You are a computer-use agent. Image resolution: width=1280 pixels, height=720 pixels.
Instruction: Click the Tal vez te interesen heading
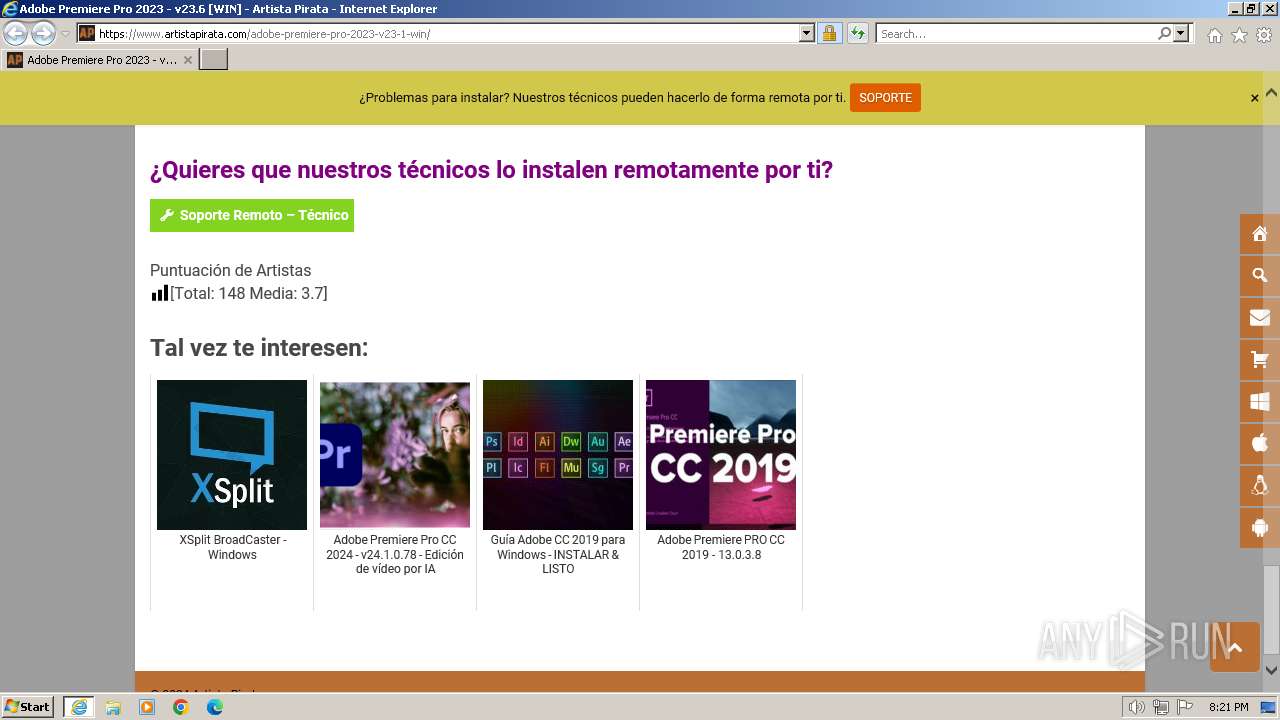259,348
